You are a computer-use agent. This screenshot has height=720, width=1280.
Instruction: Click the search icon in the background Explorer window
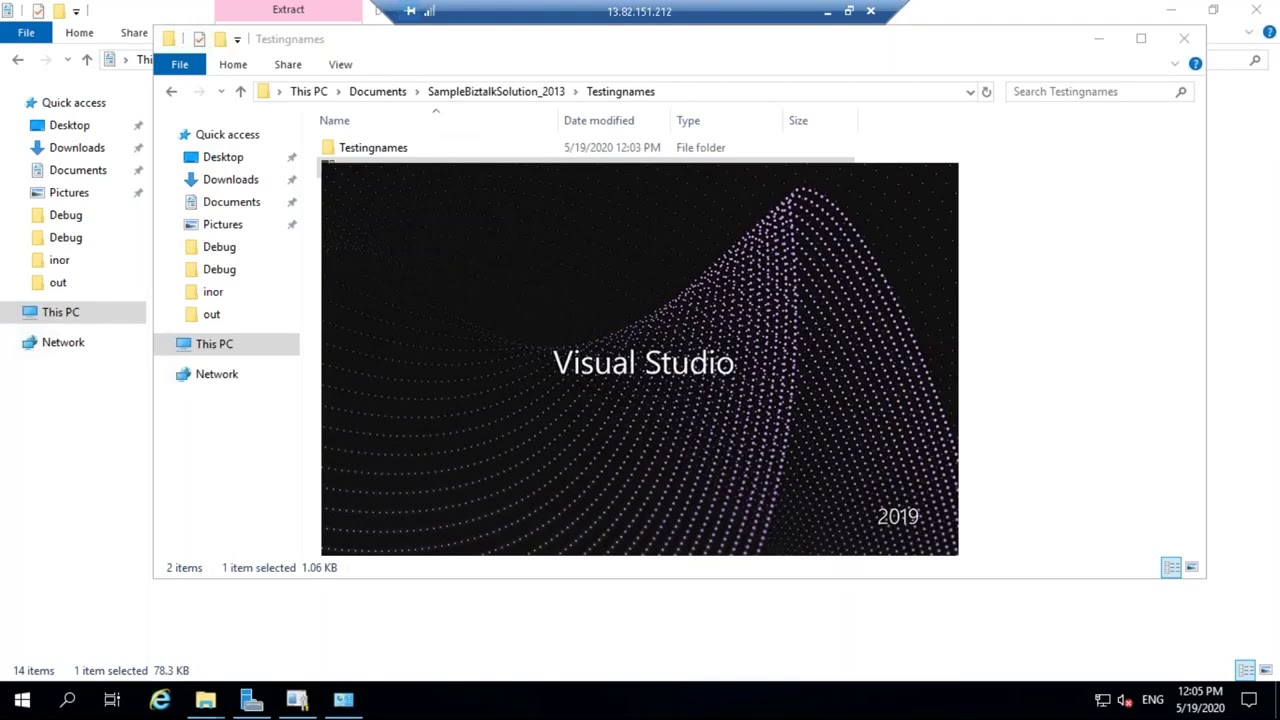[1255, 60]
